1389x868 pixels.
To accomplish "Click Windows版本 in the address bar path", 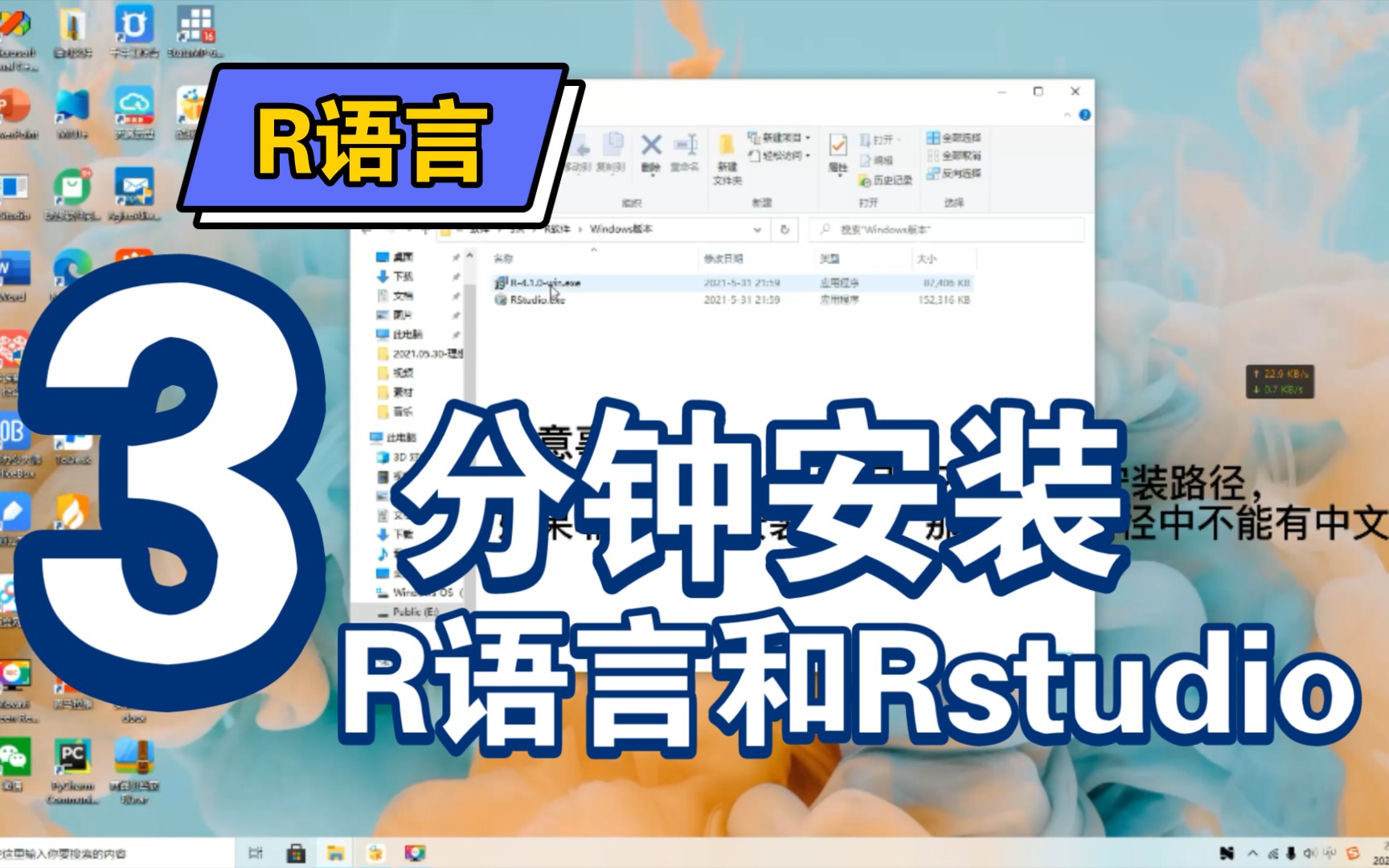I will (x=623, y=230).
